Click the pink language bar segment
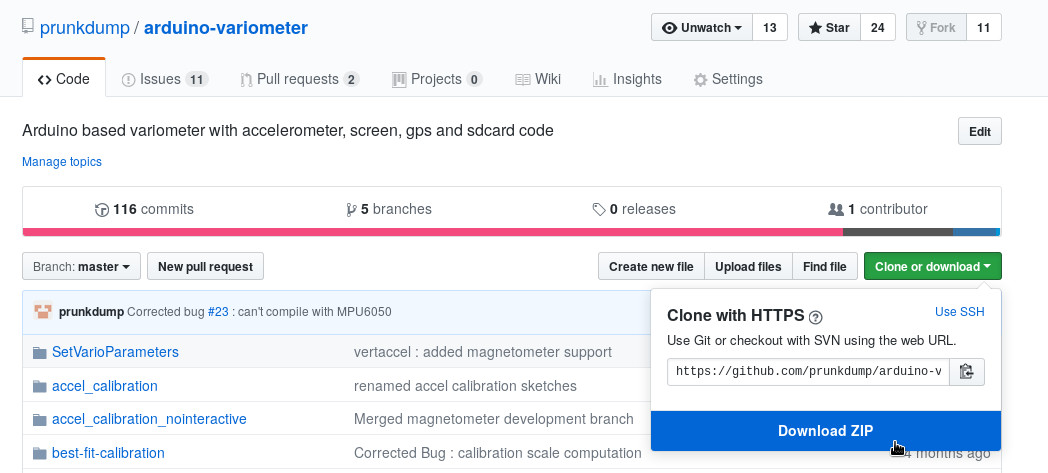 coord(432,232)
